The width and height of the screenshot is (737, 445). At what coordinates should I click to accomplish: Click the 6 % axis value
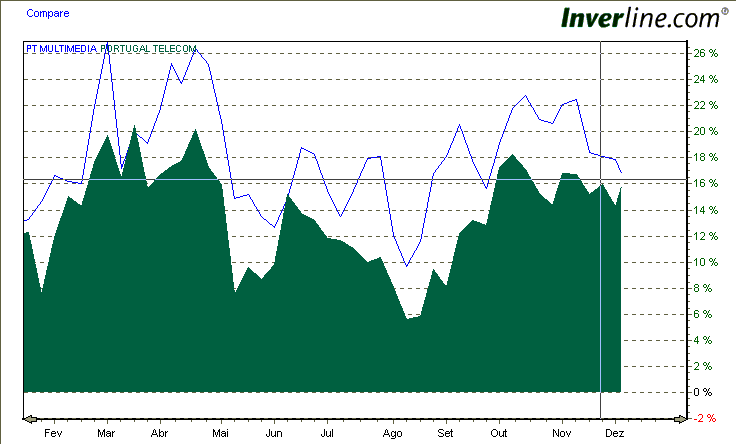(x=703, y=314)
